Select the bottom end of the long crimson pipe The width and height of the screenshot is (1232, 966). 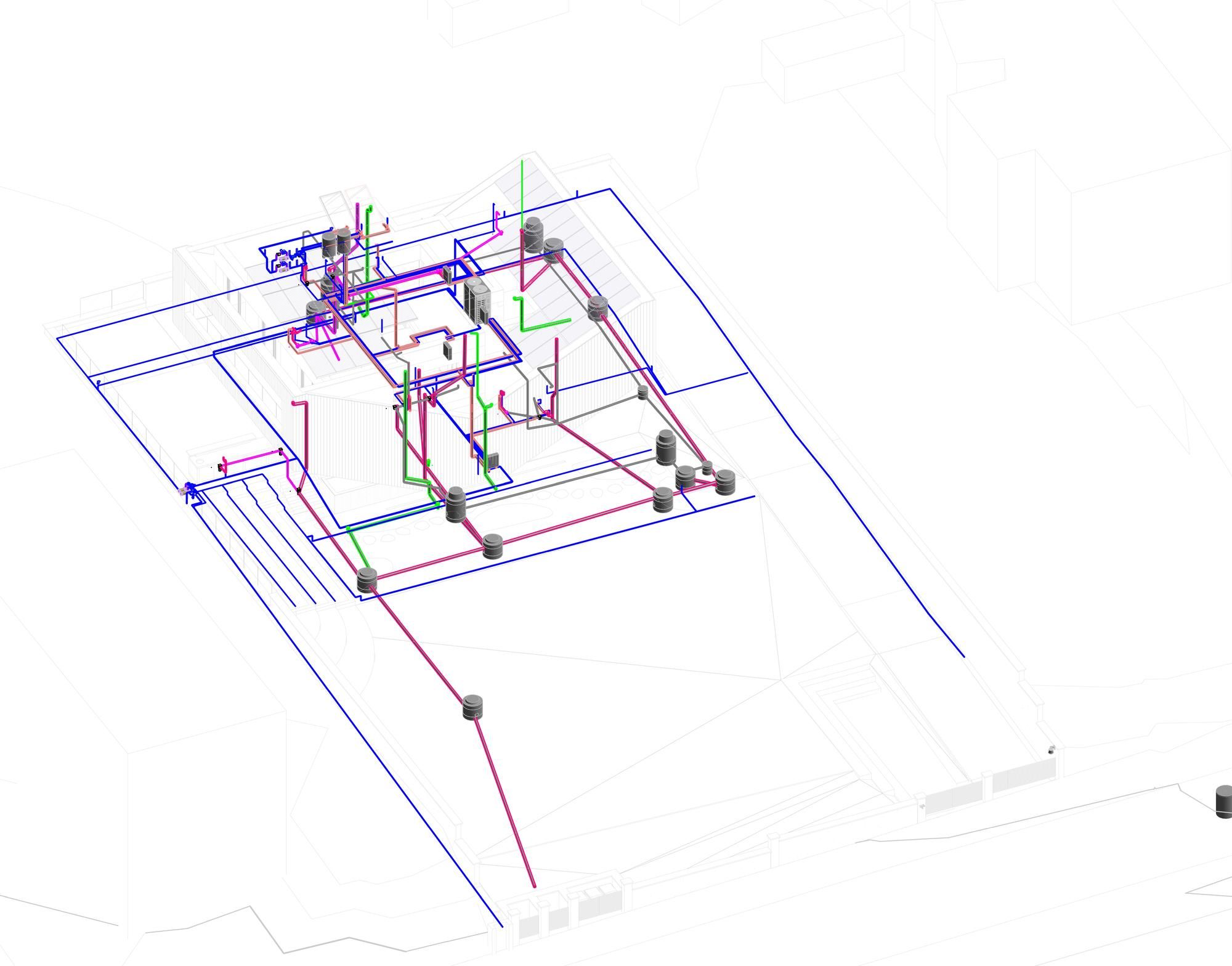click(533, 886)
